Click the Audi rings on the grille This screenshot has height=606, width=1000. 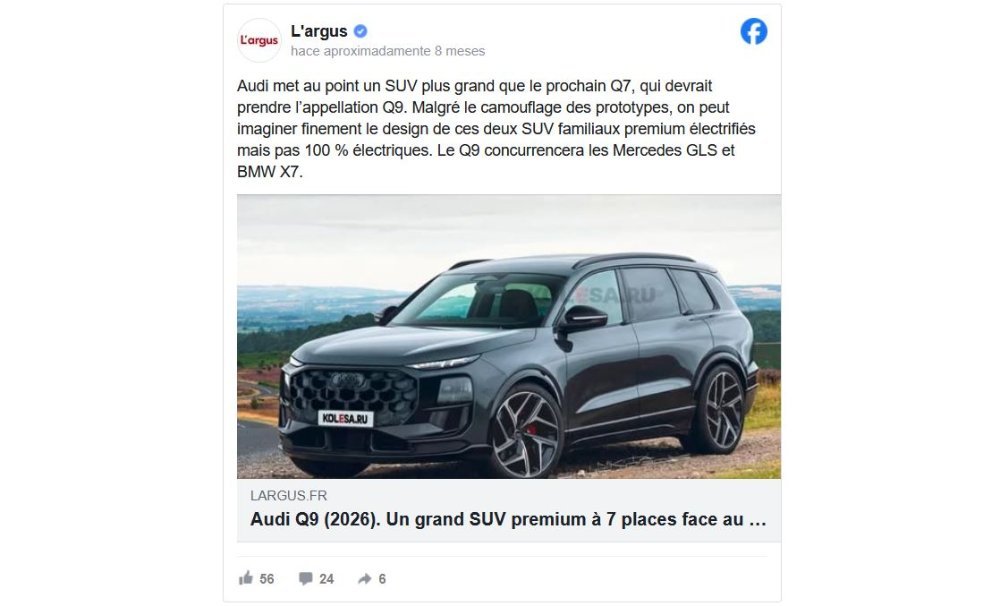tap(348, 380)
